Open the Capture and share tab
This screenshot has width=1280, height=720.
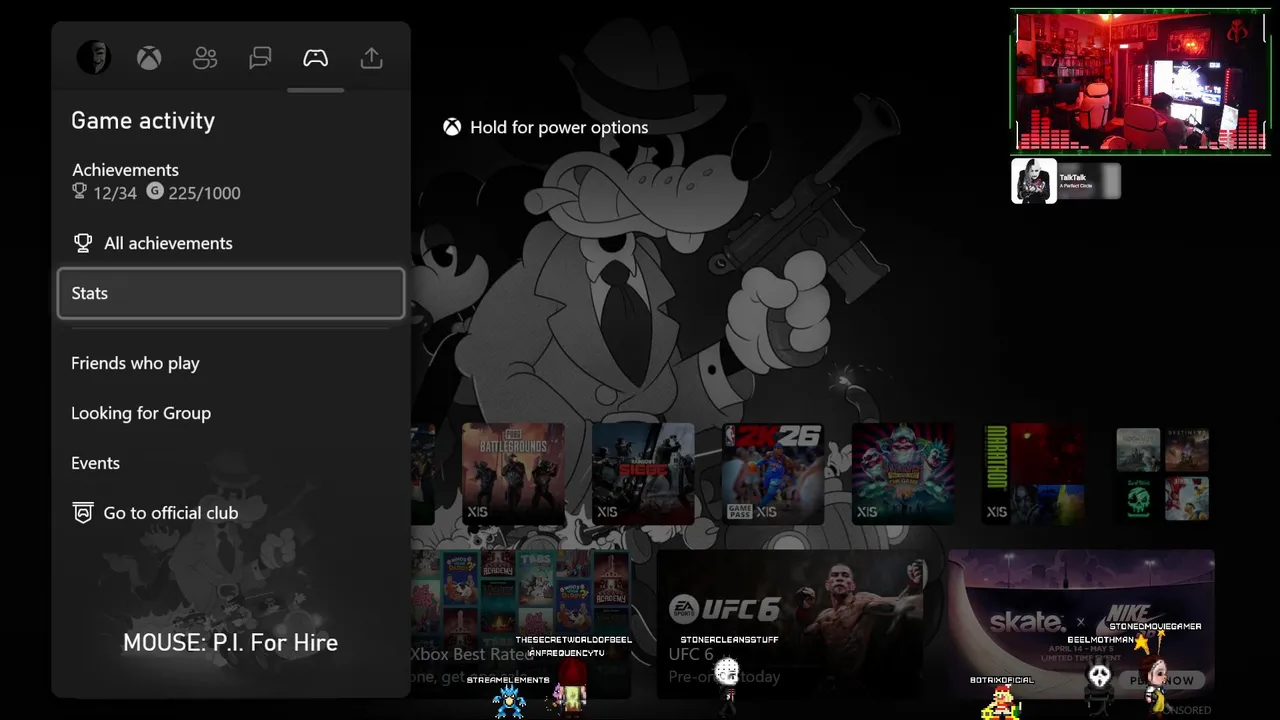coord(372,58)
